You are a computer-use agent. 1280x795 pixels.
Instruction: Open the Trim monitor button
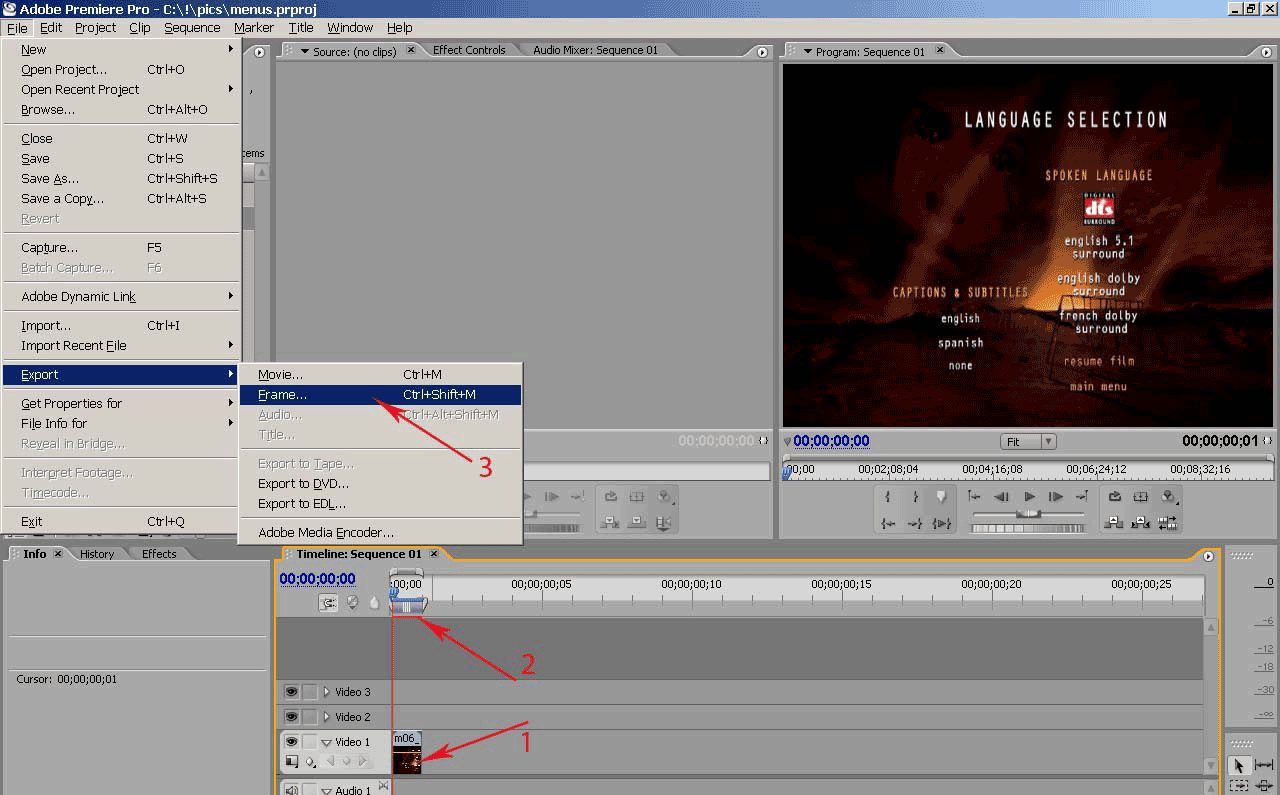pyautogui.click(x=1167, y=523)
